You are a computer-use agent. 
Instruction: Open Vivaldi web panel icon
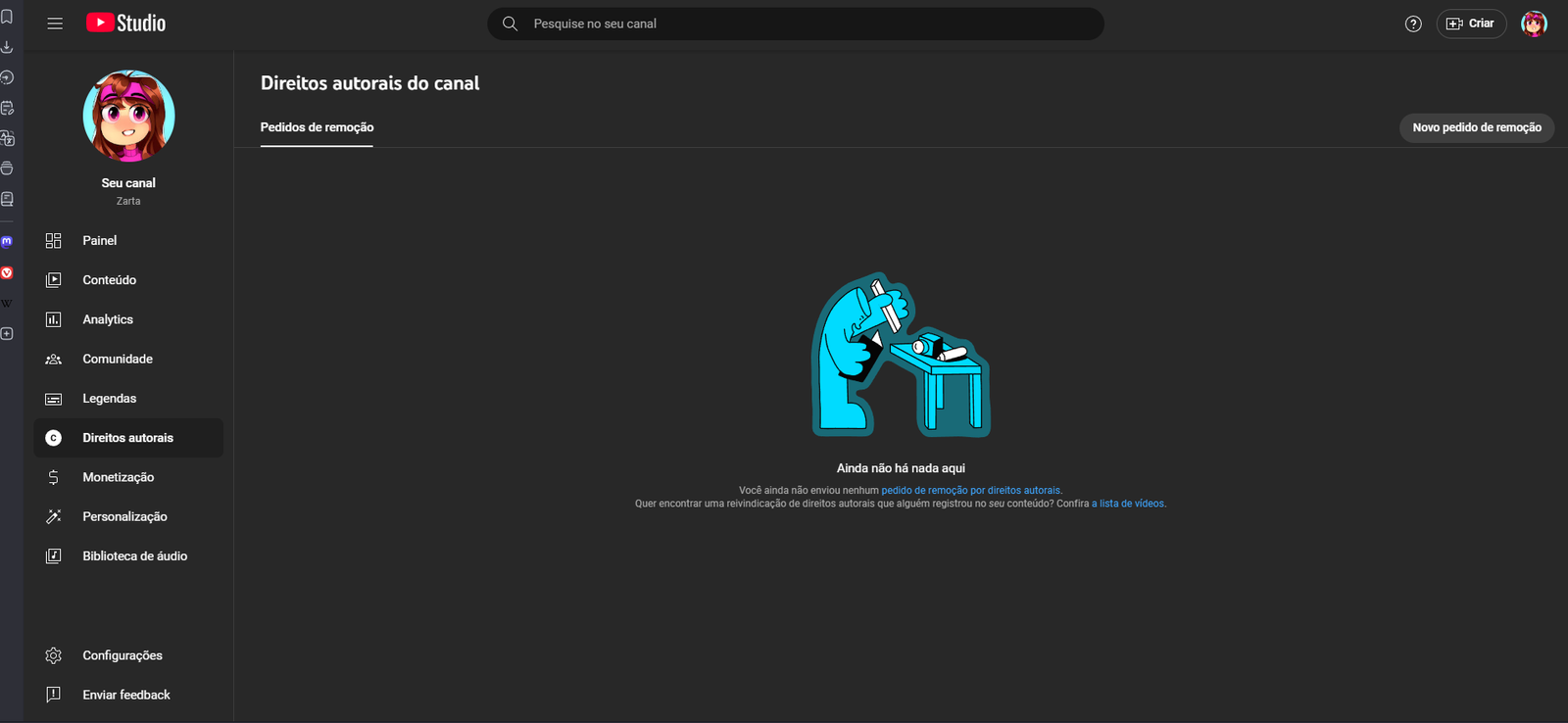[7, 272]
